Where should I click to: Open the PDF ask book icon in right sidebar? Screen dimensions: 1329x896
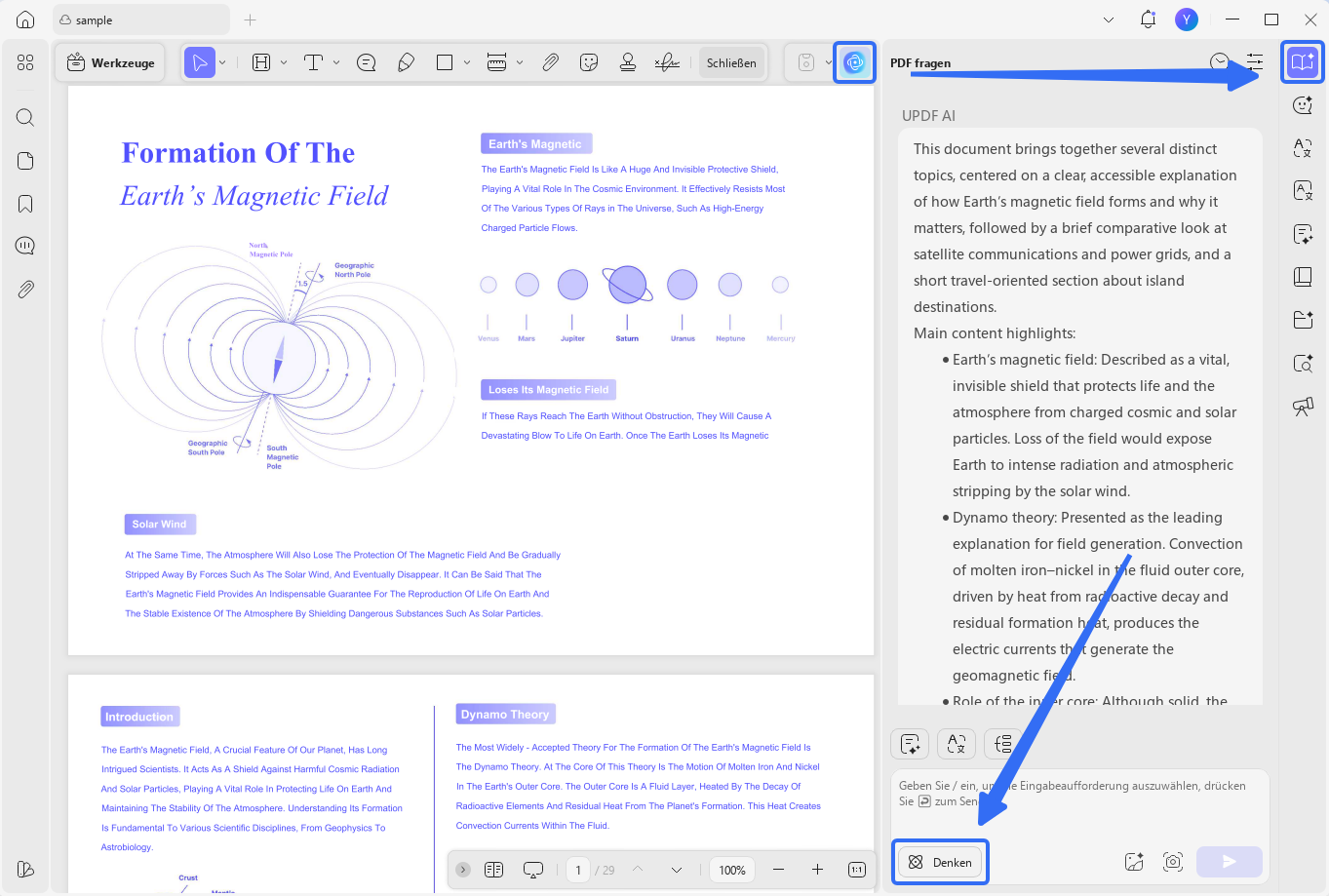[1303, 62]
